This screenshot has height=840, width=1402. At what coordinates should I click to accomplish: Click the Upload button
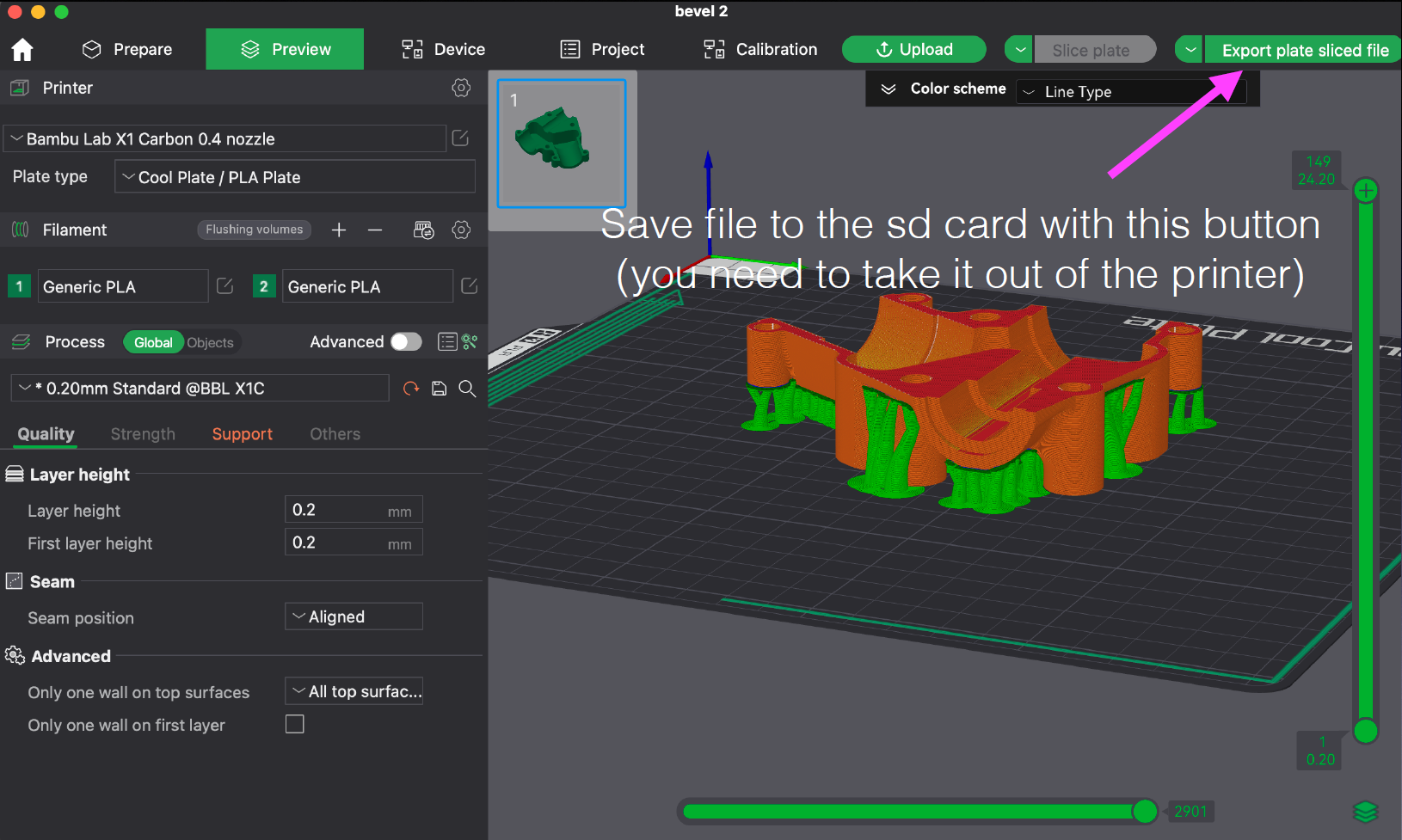point(913,49)
